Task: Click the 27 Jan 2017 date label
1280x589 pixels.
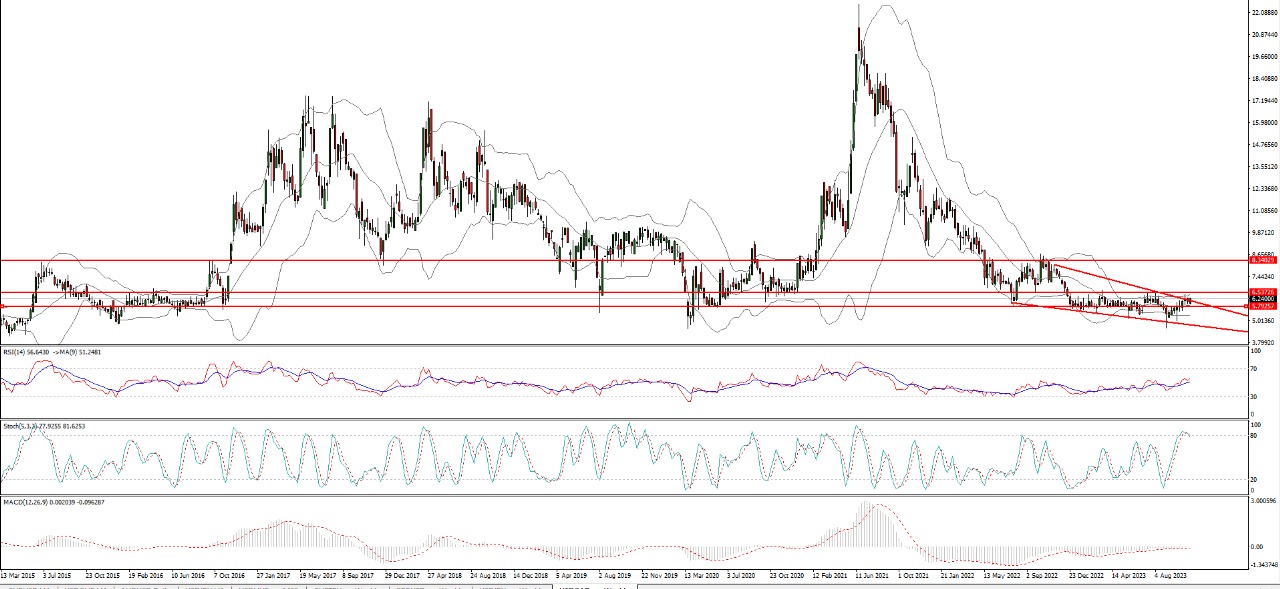Action: tap(274, 576)
